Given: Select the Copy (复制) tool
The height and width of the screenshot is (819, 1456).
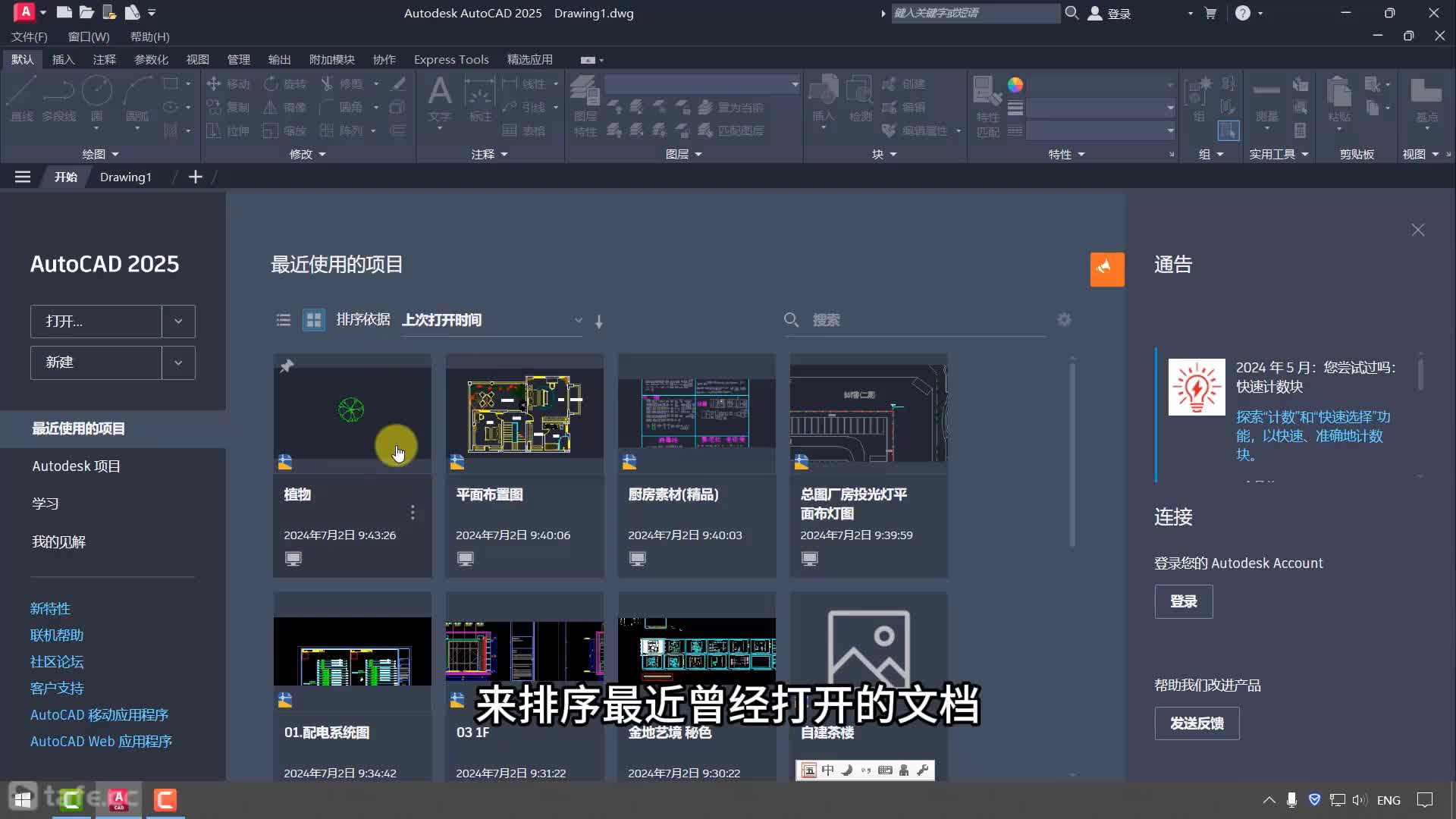Looking at the screenshot, I should [228, 107].
